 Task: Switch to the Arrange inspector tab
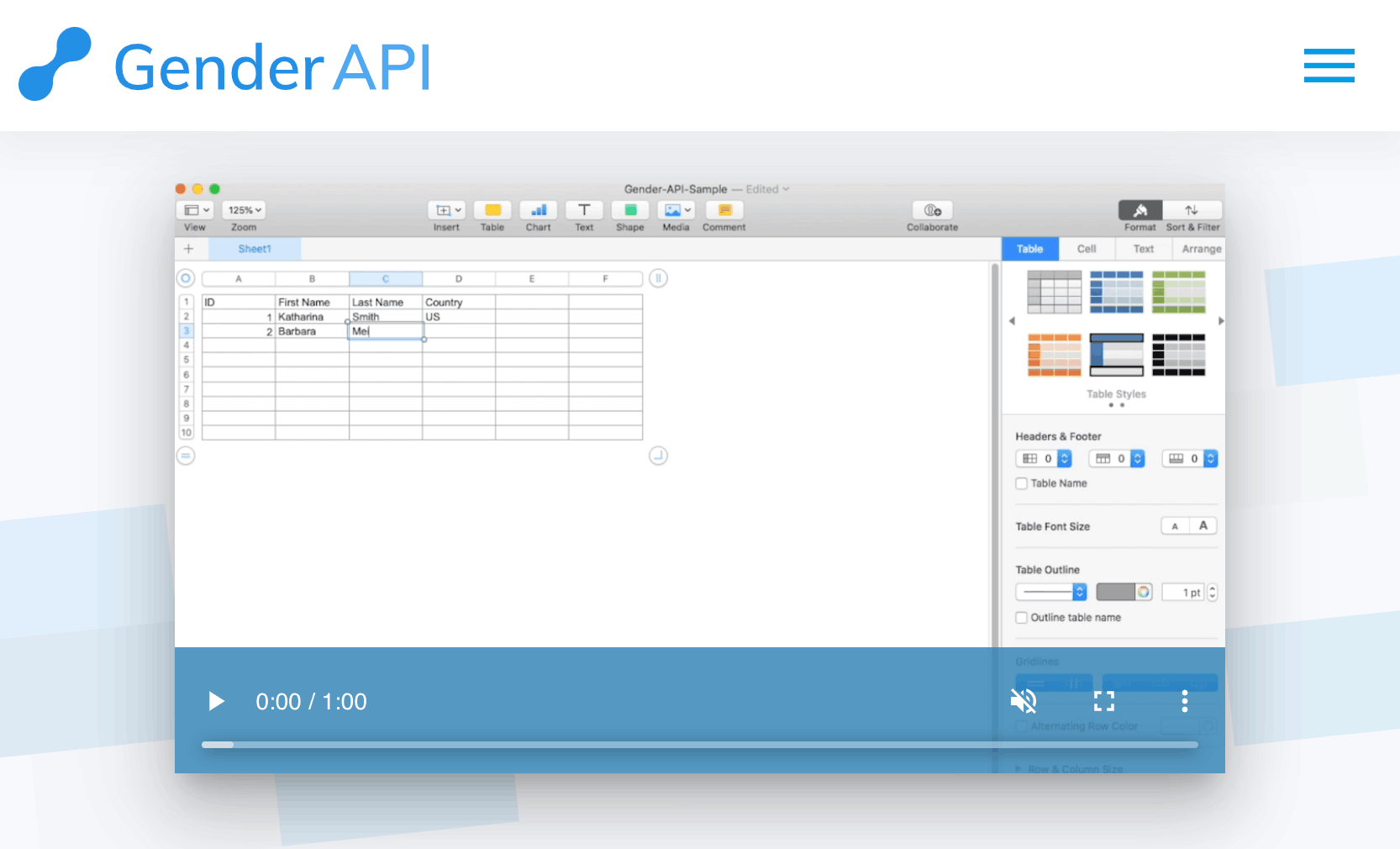pos(1202,249)
